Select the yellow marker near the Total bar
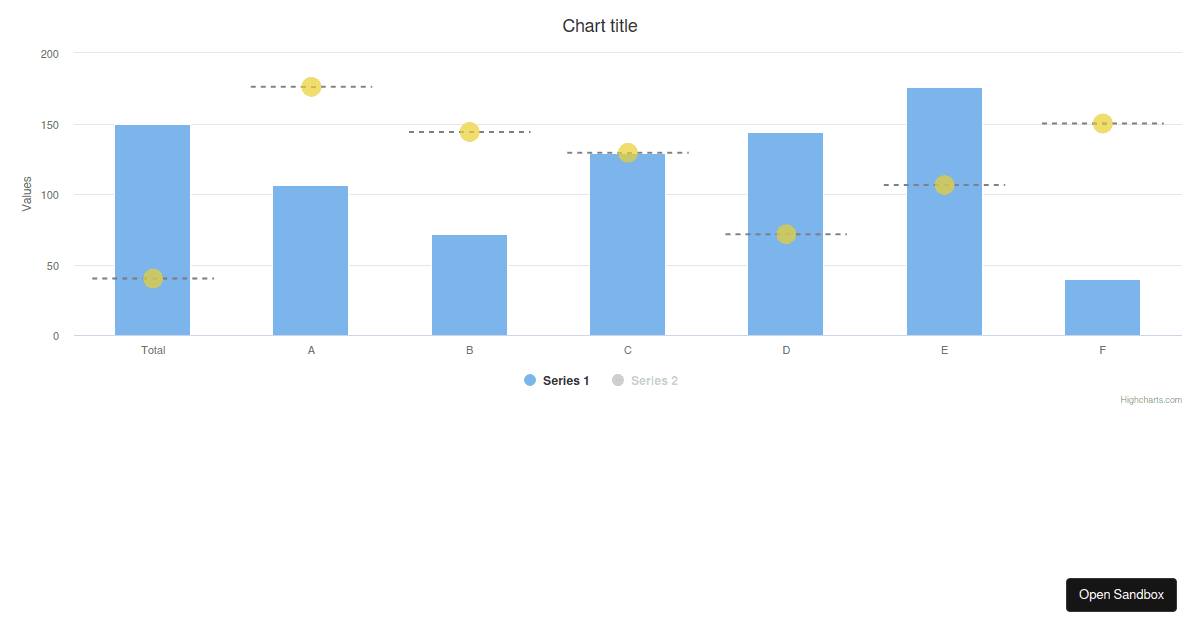1200x630 pixels. point(153,279)
